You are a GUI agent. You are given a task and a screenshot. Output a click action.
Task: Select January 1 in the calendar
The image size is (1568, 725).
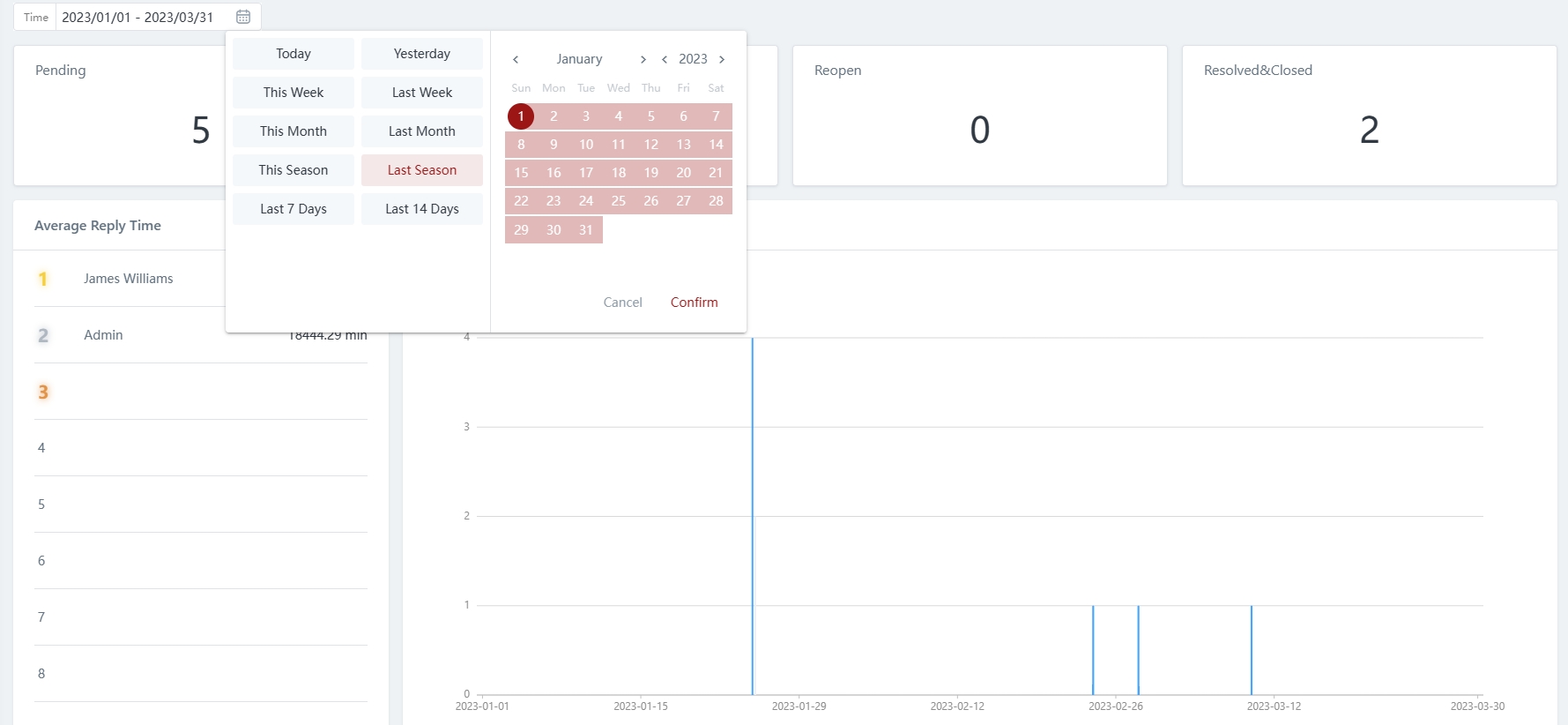(521, 116)
